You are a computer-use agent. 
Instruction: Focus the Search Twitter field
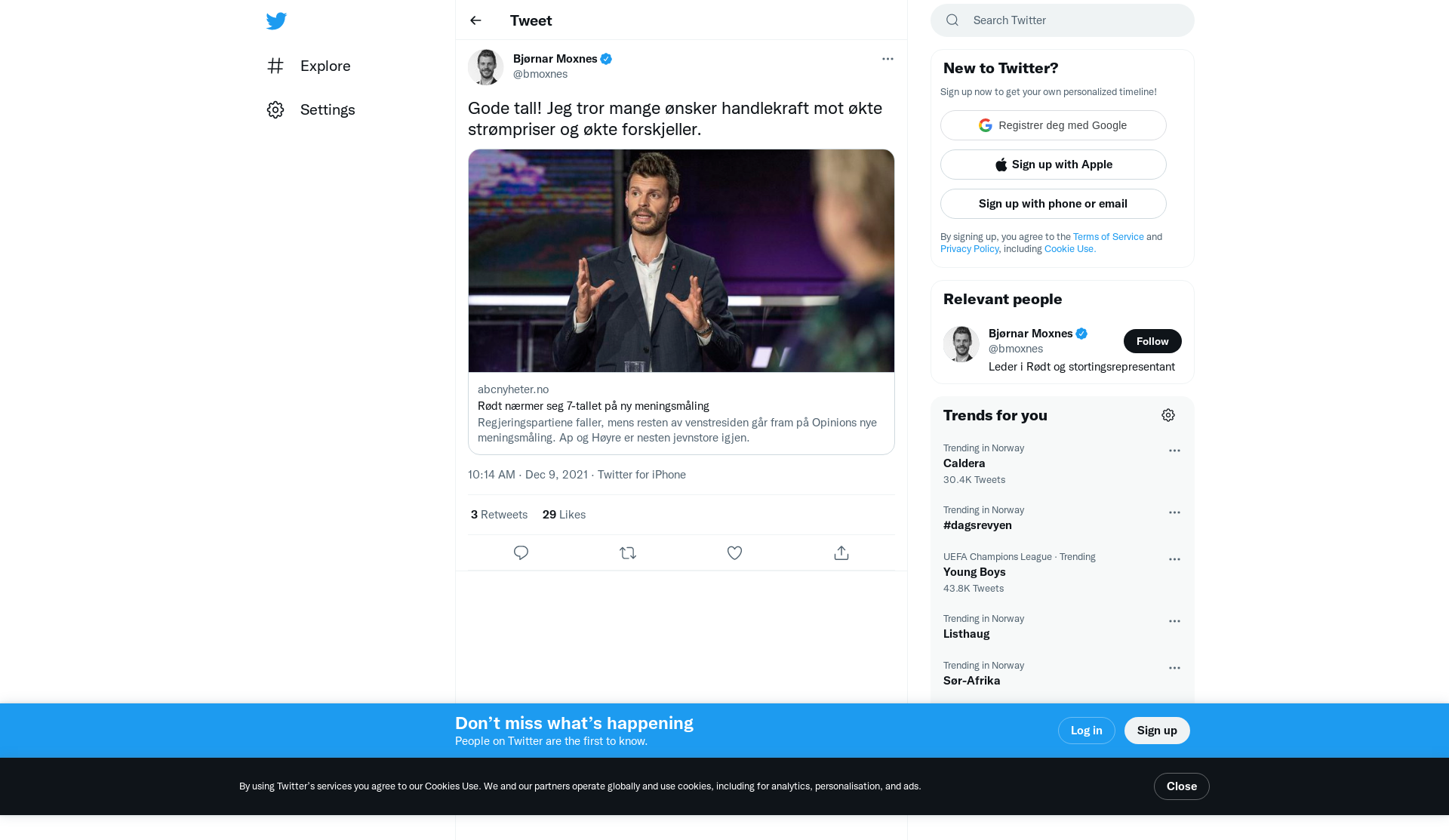pos(1063,20)
